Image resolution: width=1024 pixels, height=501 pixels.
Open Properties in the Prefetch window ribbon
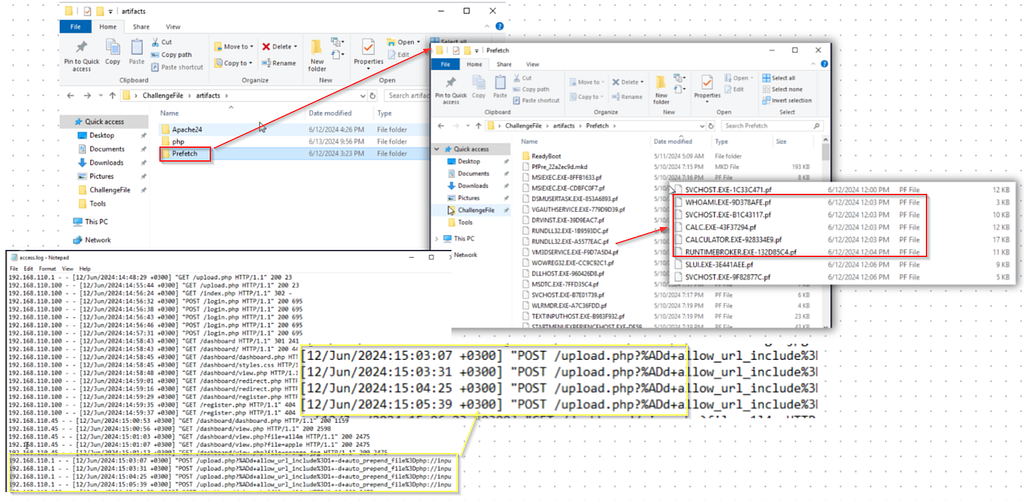(x=707, y=88)
